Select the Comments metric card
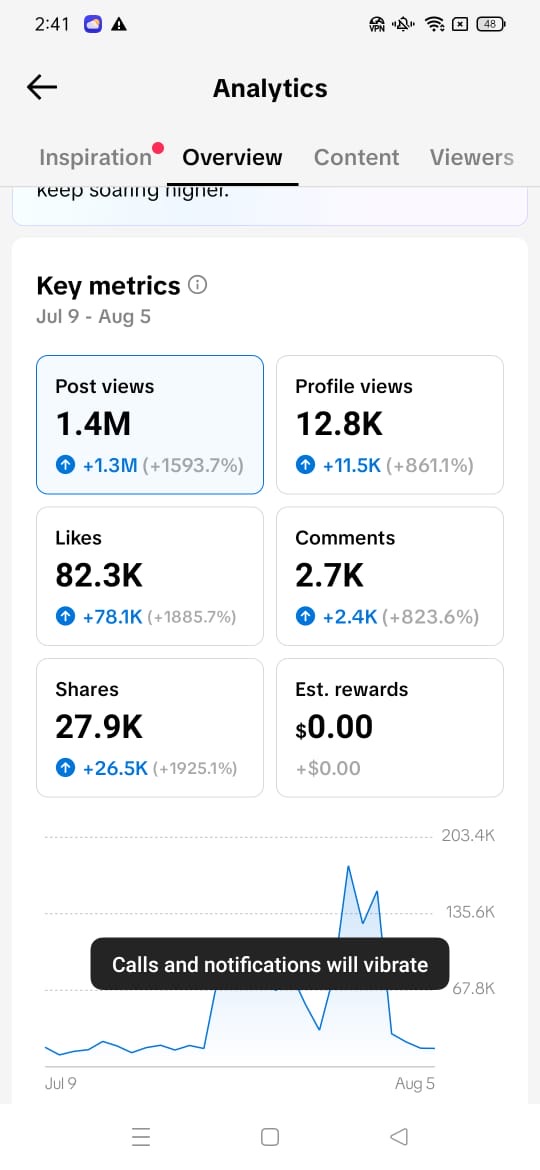Image resolution: width=540 pixels, height=1170 pixels. point(390,576)
